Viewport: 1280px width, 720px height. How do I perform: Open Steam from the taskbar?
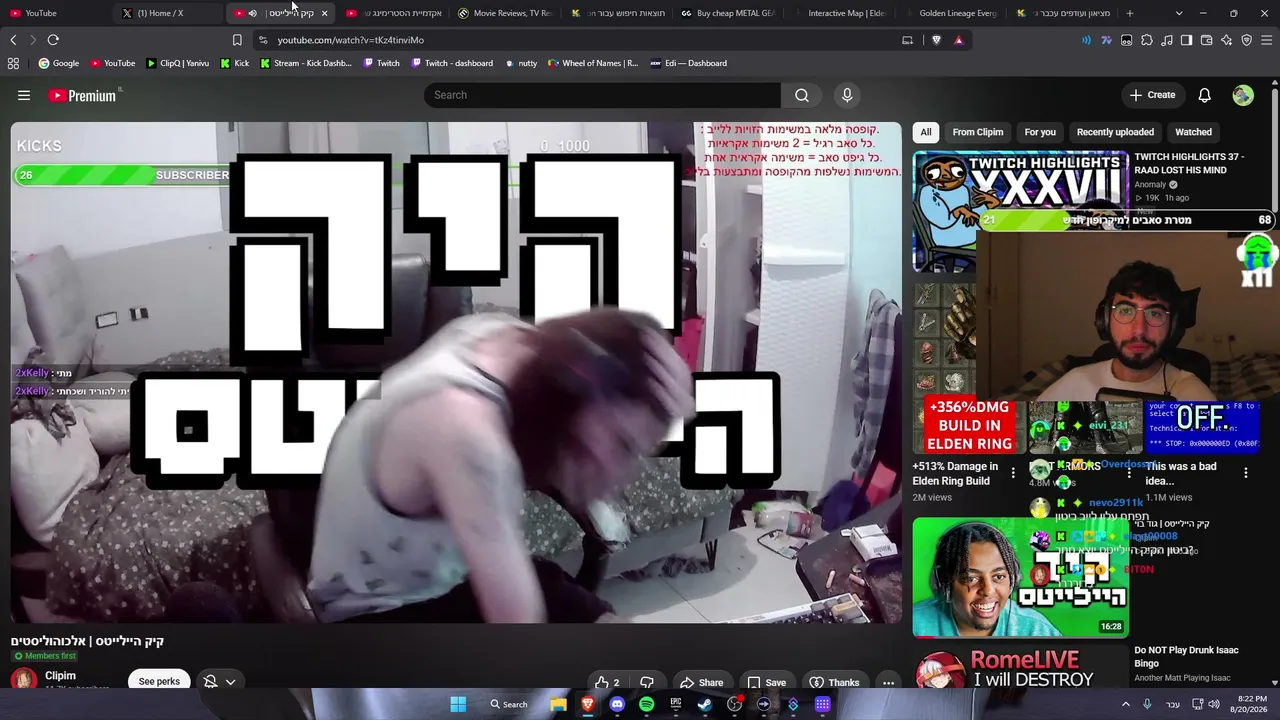pyautogui.click(x=705, y=704)
